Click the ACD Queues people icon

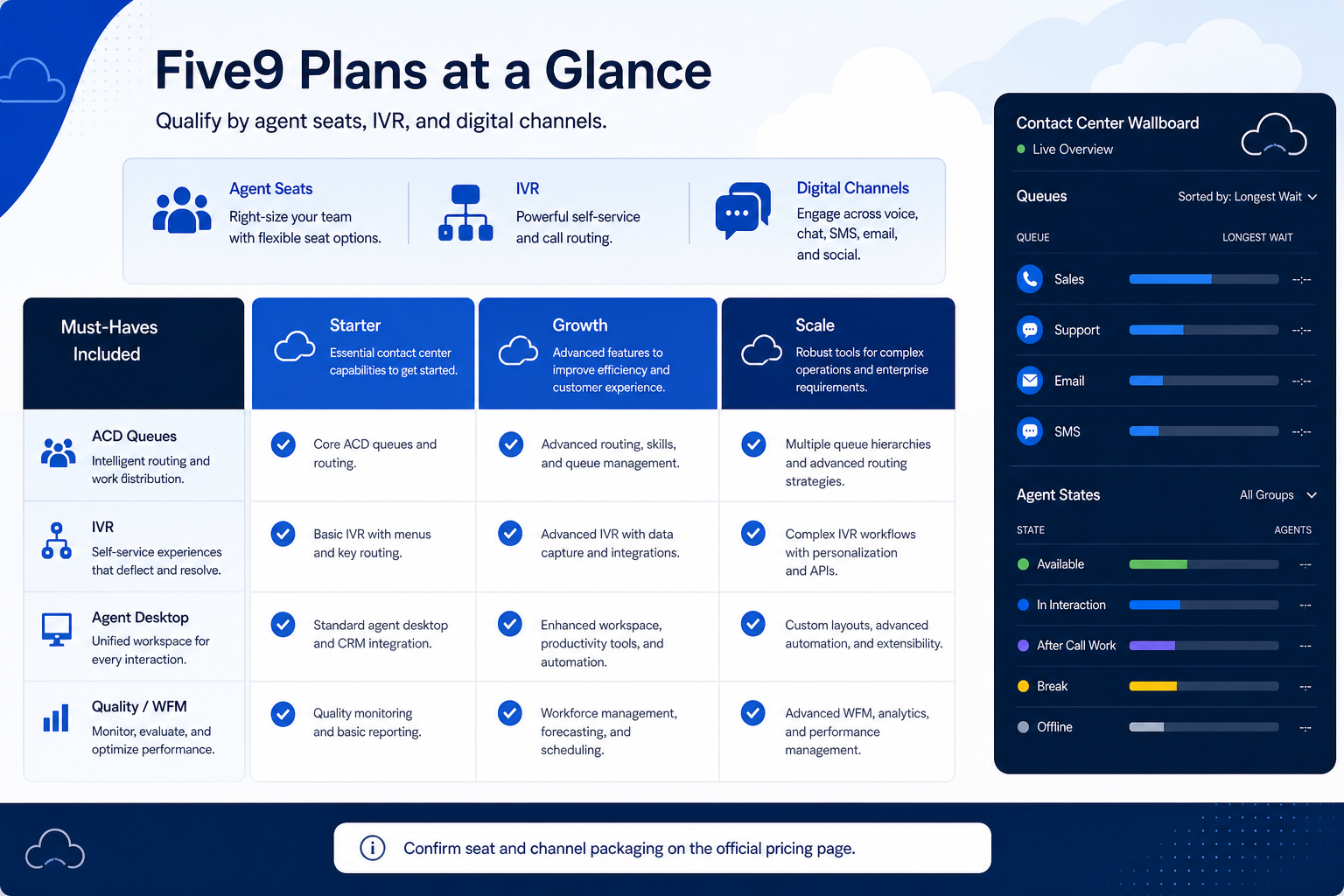pos(58,452)
